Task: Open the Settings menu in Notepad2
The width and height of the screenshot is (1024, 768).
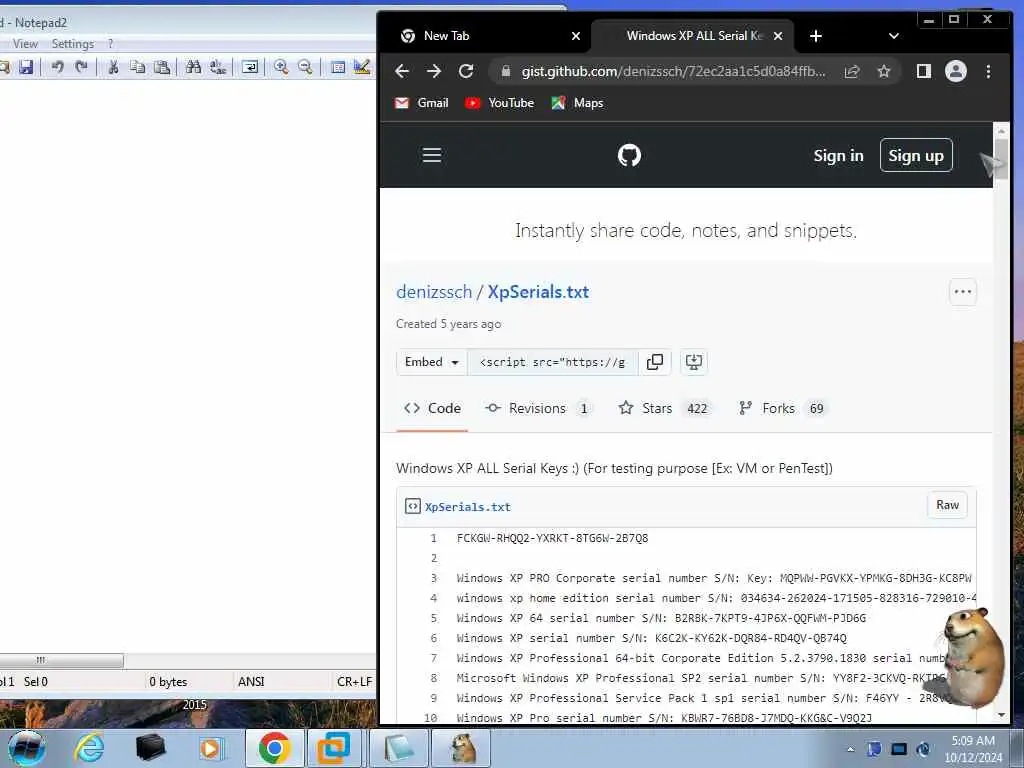Action: pos(72,44)
